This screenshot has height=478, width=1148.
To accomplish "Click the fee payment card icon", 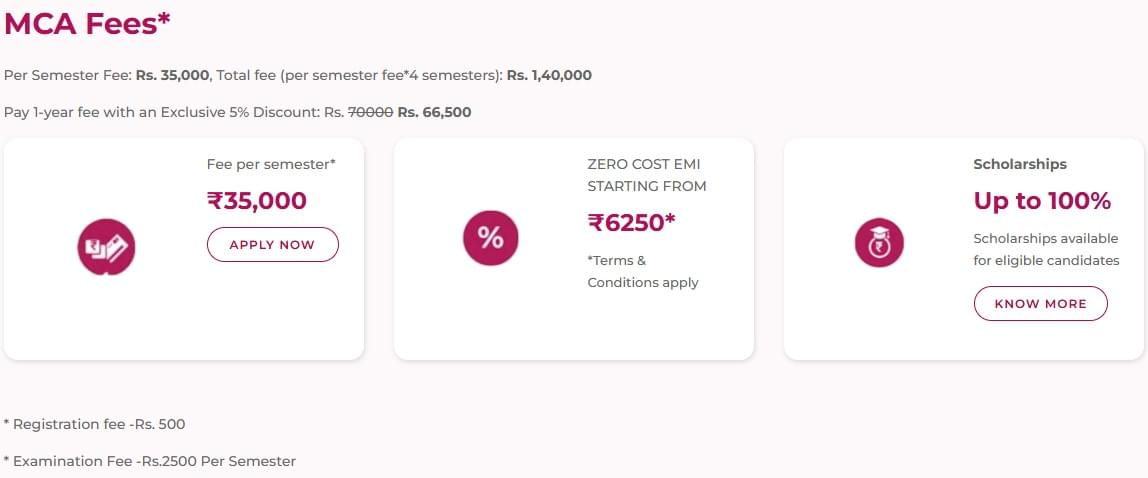I will coord(106,246).
